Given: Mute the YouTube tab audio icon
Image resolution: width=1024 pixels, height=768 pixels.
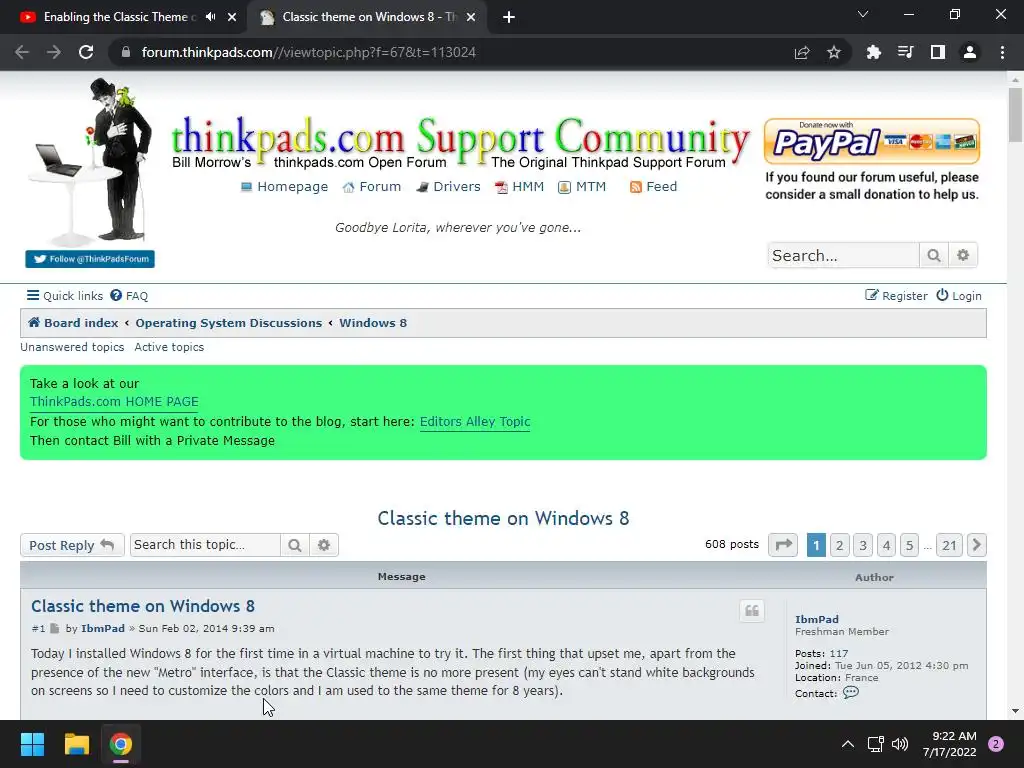Looking at the screenshot, I should (x=210, y=17).
